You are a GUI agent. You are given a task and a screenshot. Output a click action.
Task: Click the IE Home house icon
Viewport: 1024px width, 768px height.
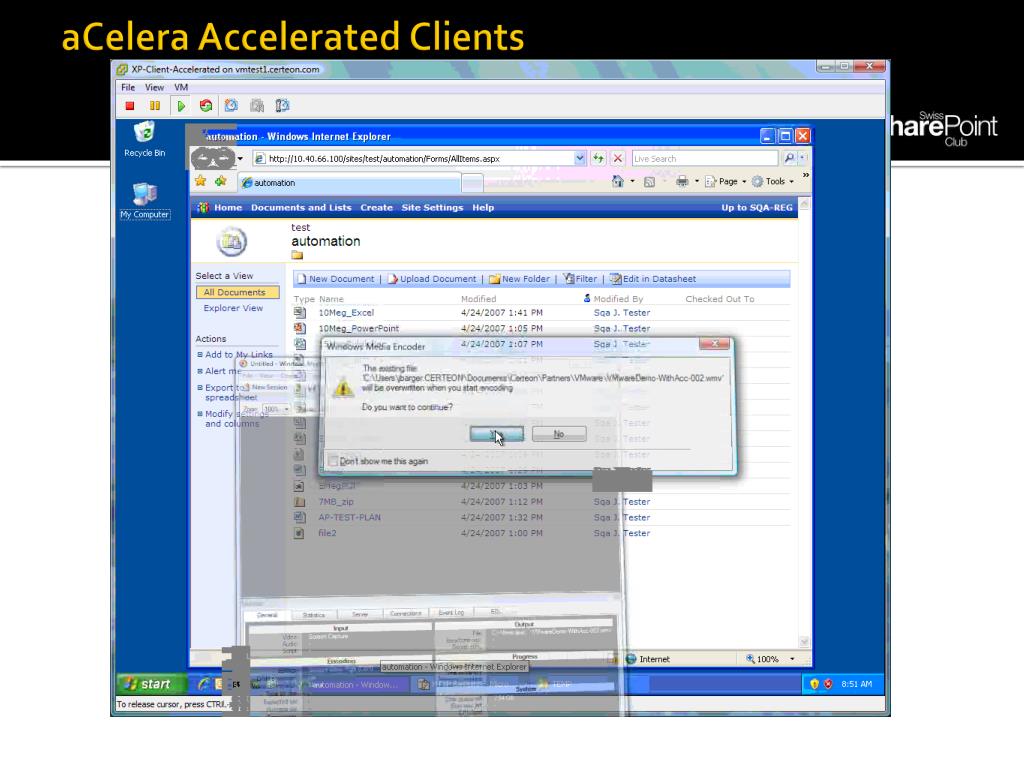[617, 182]
